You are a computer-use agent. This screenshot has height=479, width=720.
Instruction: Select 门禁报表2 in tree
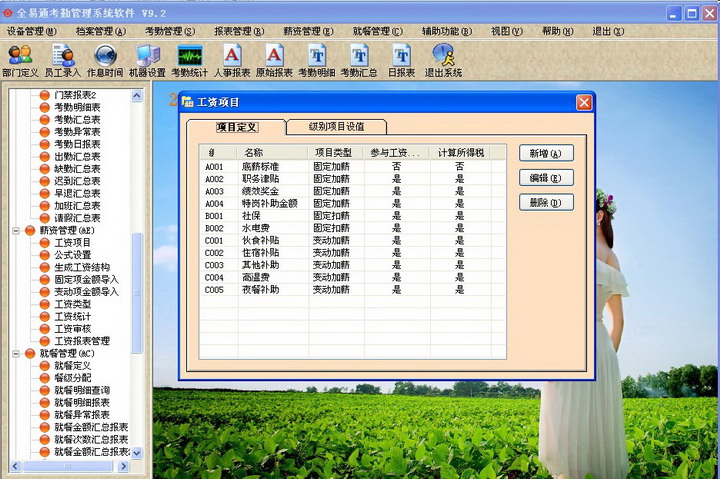(x=75, y=95)
